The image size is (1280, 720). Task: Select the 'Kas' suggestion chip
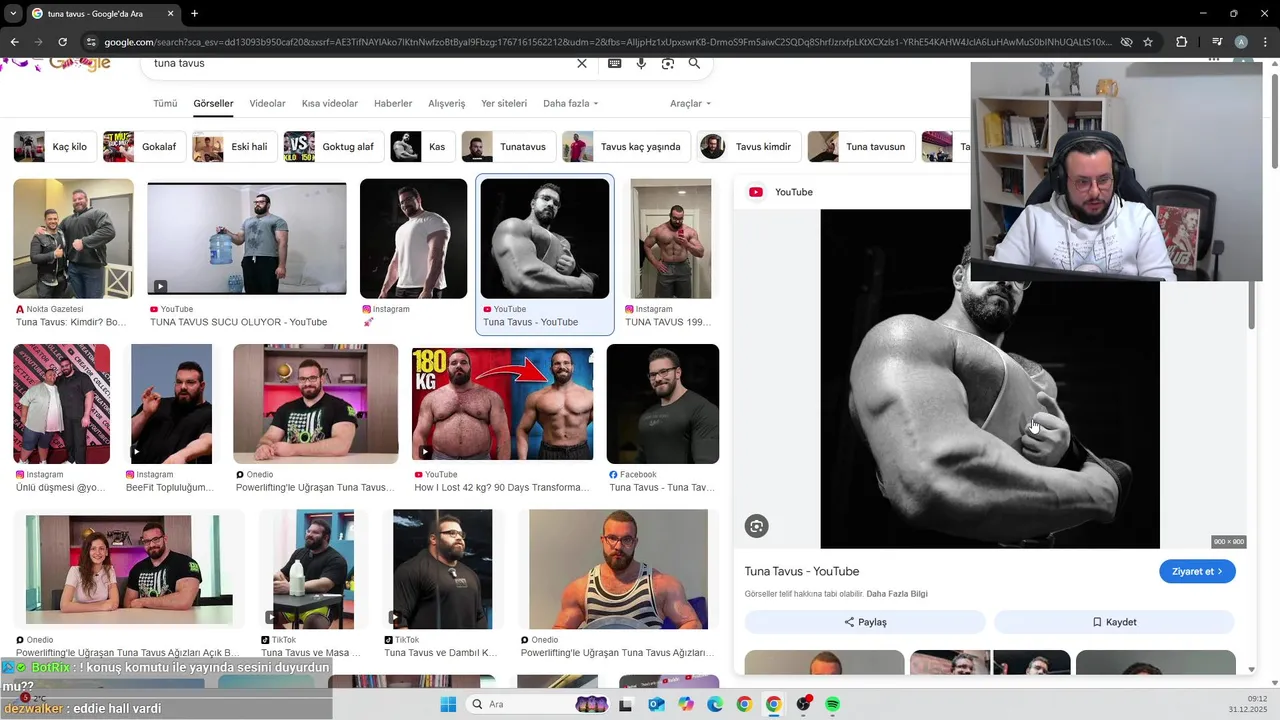pos(423,147)
